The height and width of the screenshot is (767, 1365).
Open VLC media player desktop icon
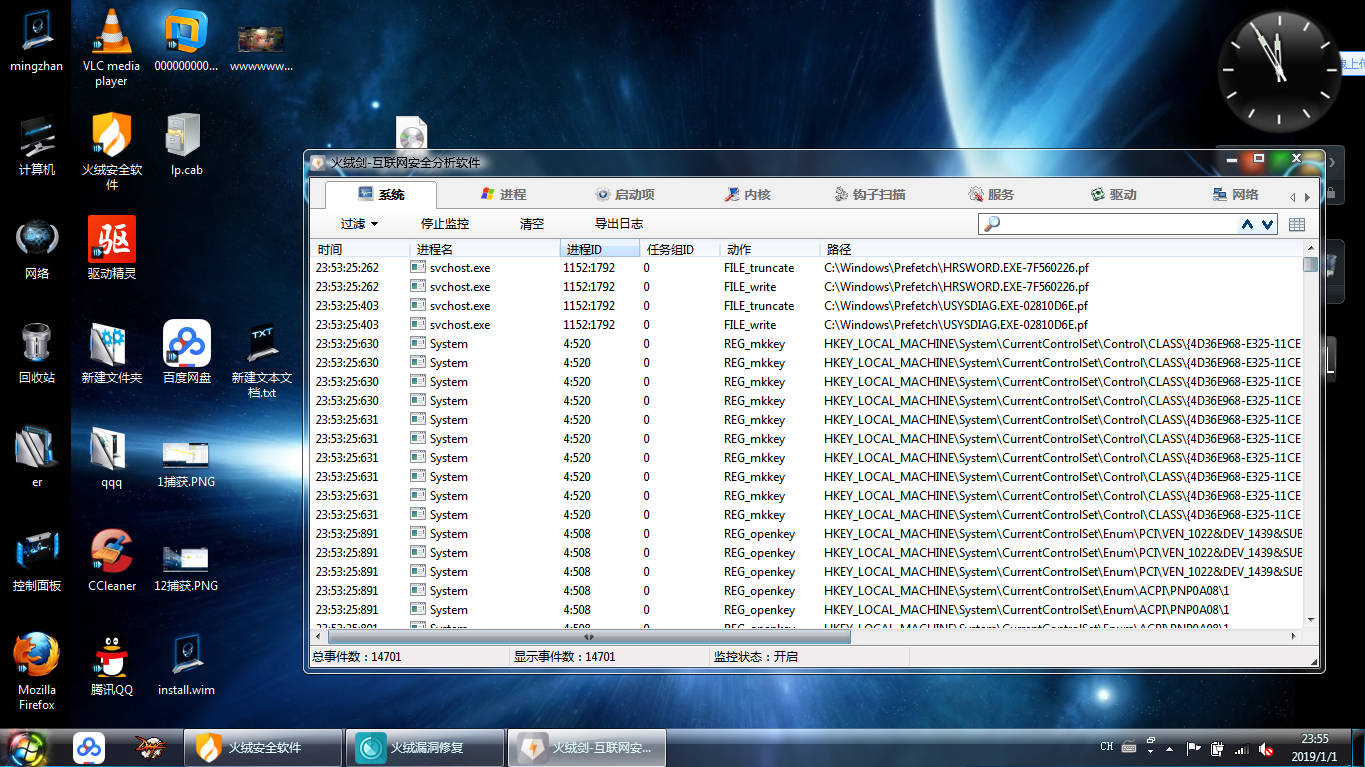click(x=112, y=47)
